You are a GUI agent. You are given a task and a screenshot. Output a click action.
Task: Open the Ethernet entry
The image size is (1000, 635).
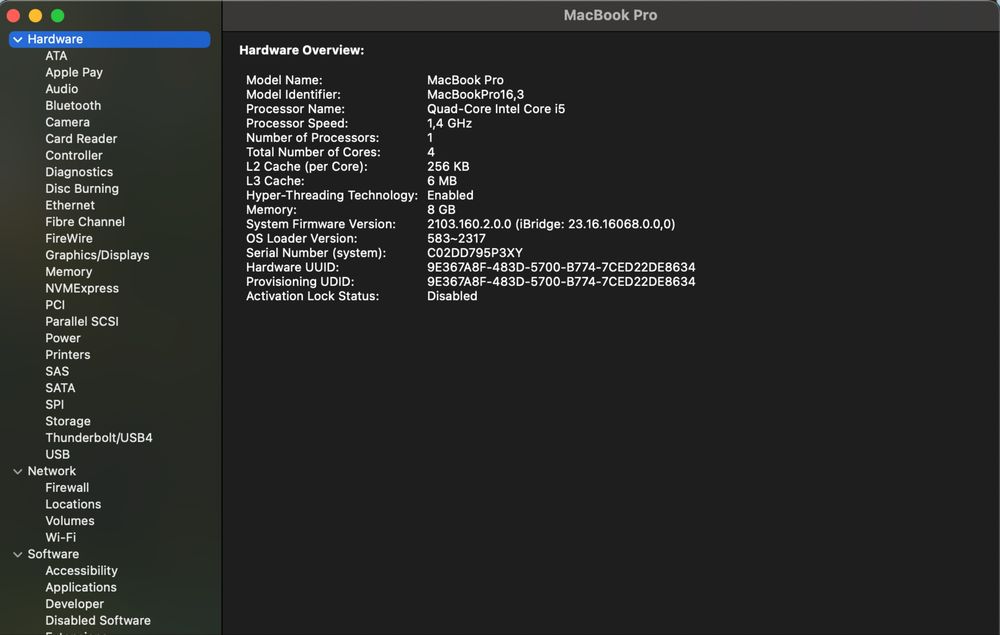tap(70, 205)
